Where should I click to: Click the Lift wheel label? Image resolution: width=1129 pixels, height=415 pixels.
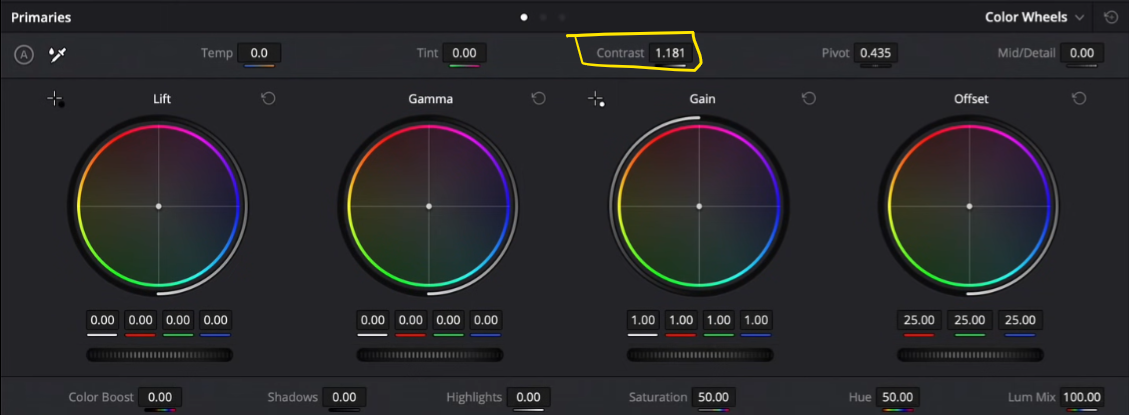[x=162, y=99]
